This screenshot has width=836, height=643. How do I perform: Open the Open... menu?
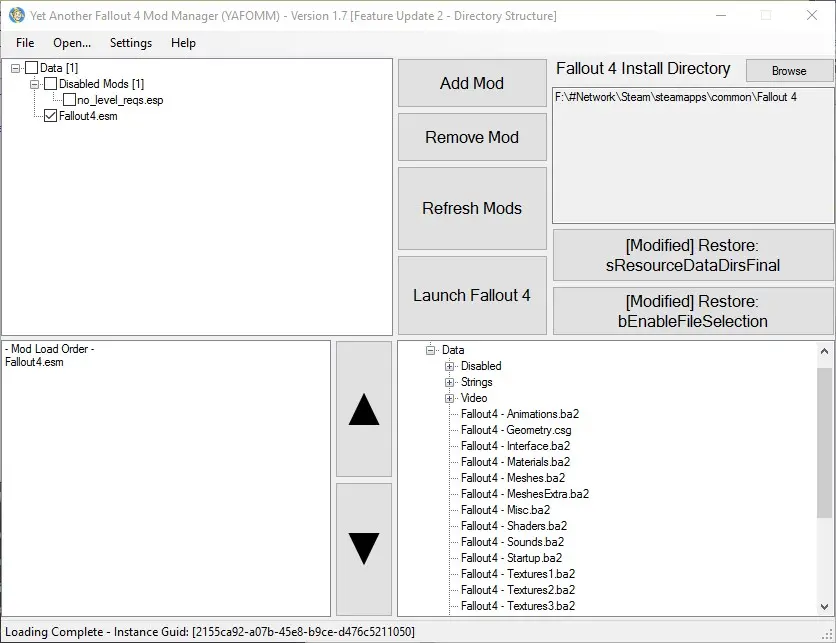click(72, 43)
